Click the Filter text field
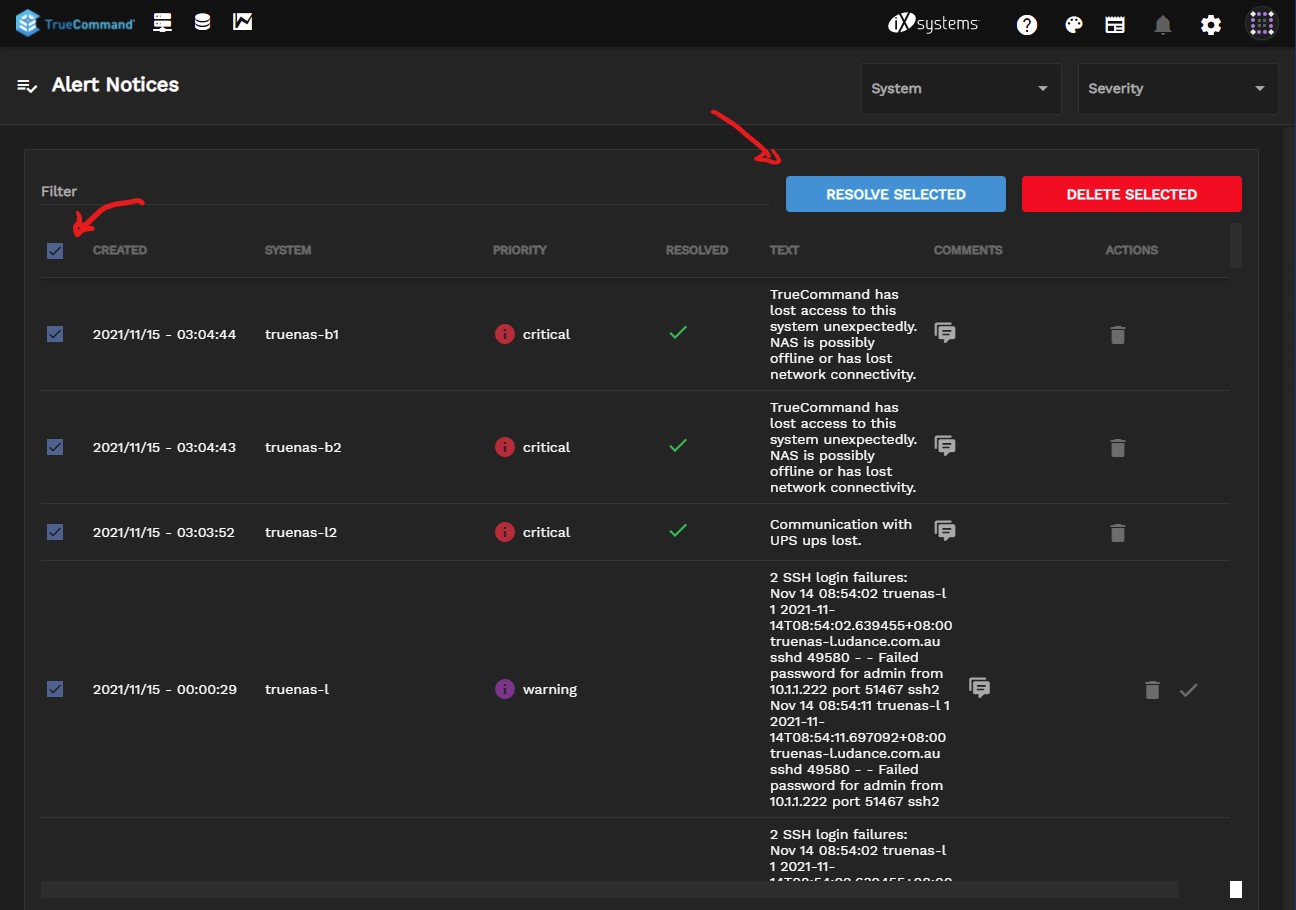The image size is (1296, 910). click(x=405, y=191)
